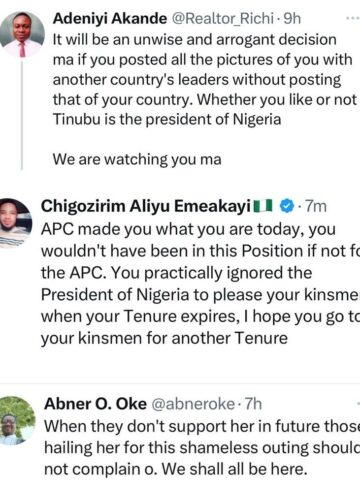Open more options on Adeniyi Akande's tweet
The width and height of the screenshot is (360, 504).
pos(353,18)
